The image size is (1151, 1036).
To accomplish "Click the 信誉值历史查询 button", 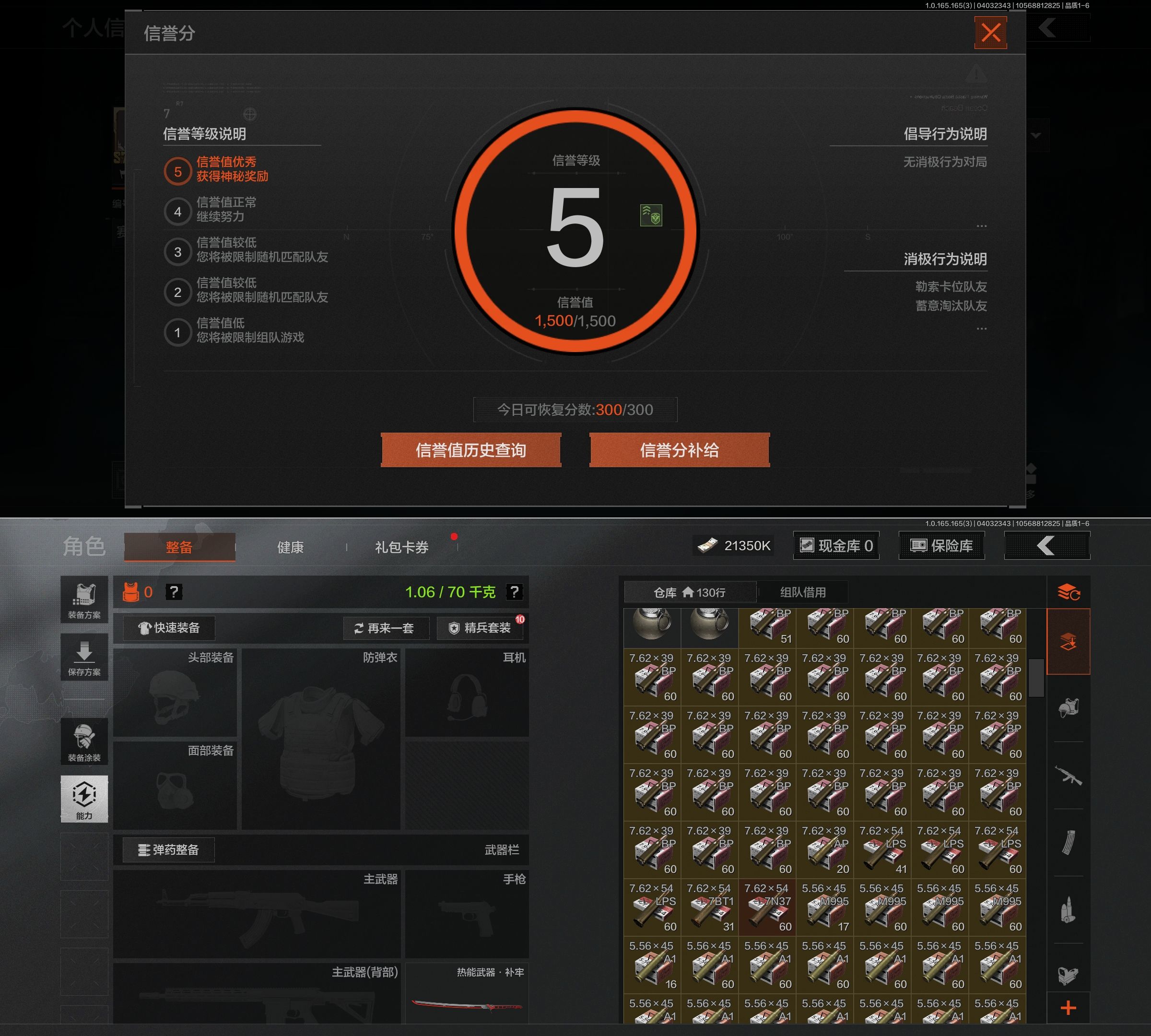I will 471,450.
